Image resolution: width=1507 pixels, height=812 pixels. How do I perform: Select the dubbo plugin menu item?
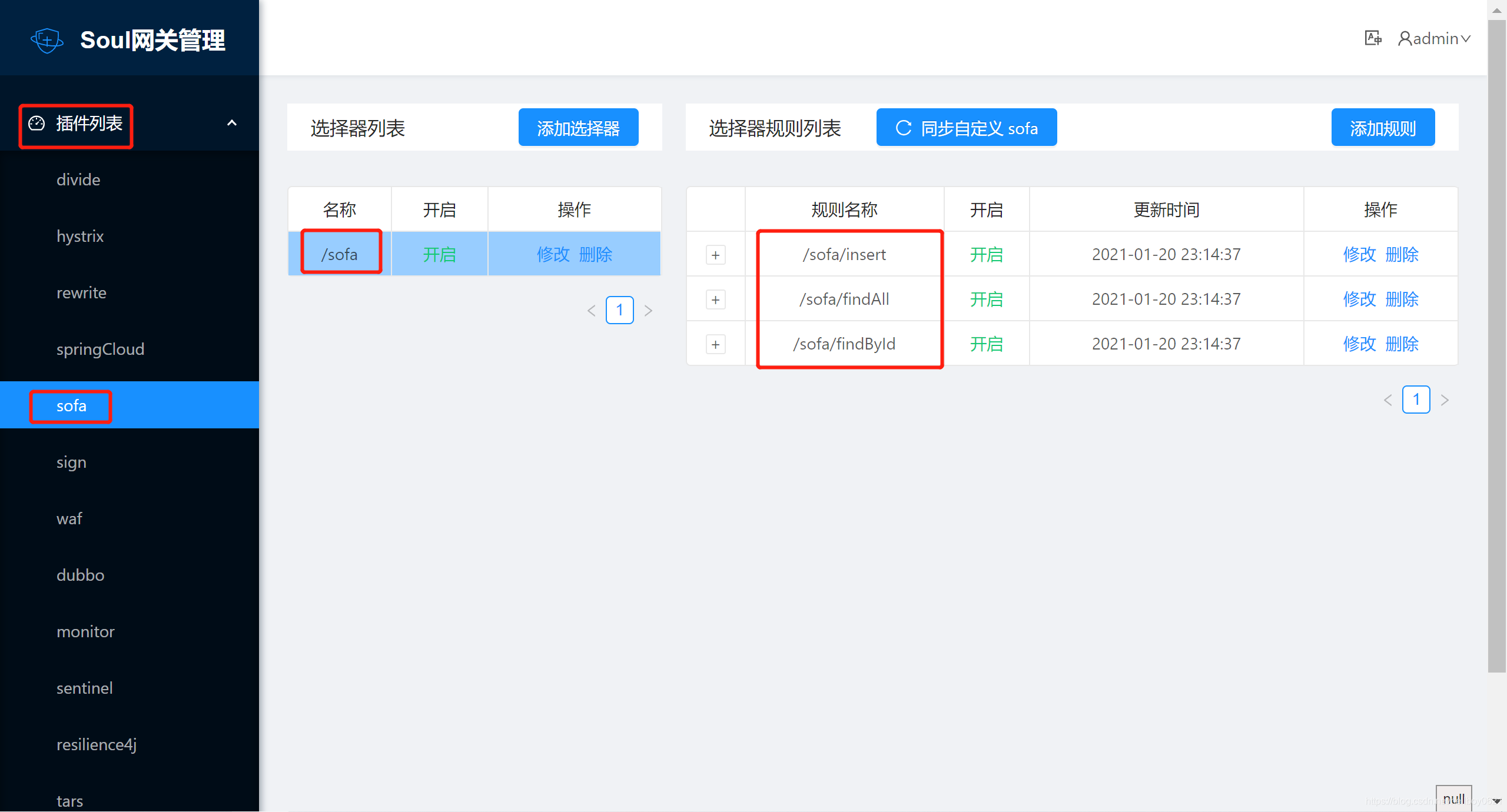[x=81, y=575]
